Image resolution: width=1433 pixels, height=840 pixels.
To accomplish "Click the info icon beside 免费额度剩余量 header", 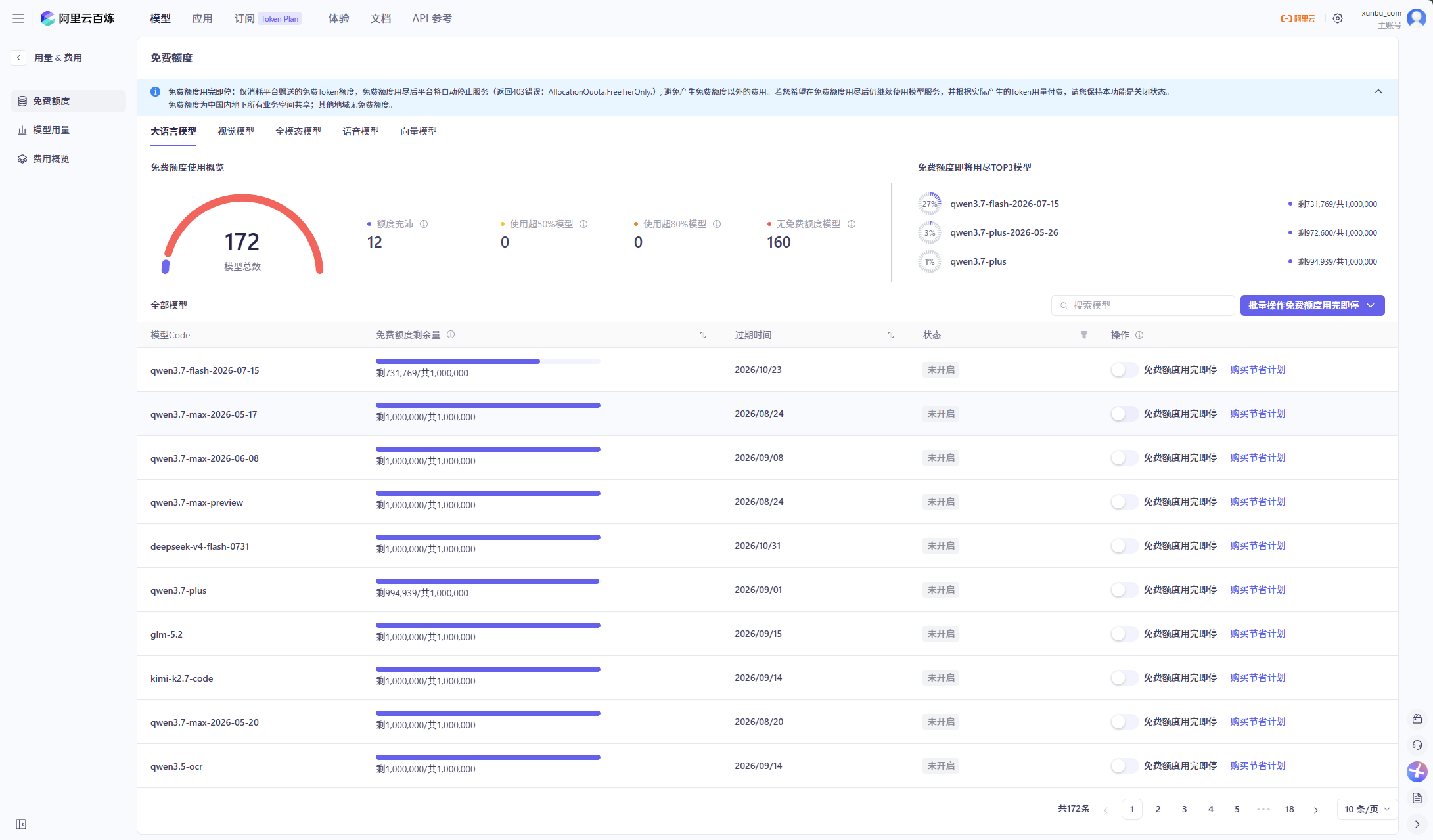I will pos(451,334).
